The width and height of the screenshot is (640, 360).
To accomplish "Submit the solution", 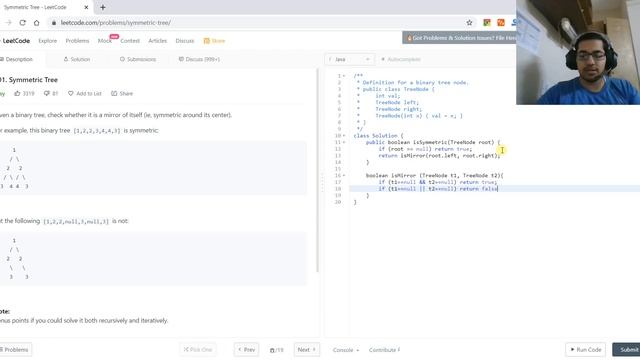I will coord(627,350).
